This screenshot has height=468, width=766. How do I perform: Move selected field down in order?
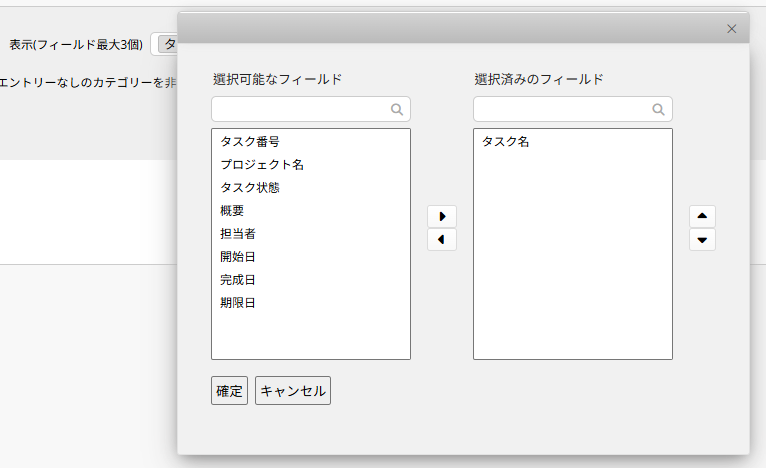702,240
